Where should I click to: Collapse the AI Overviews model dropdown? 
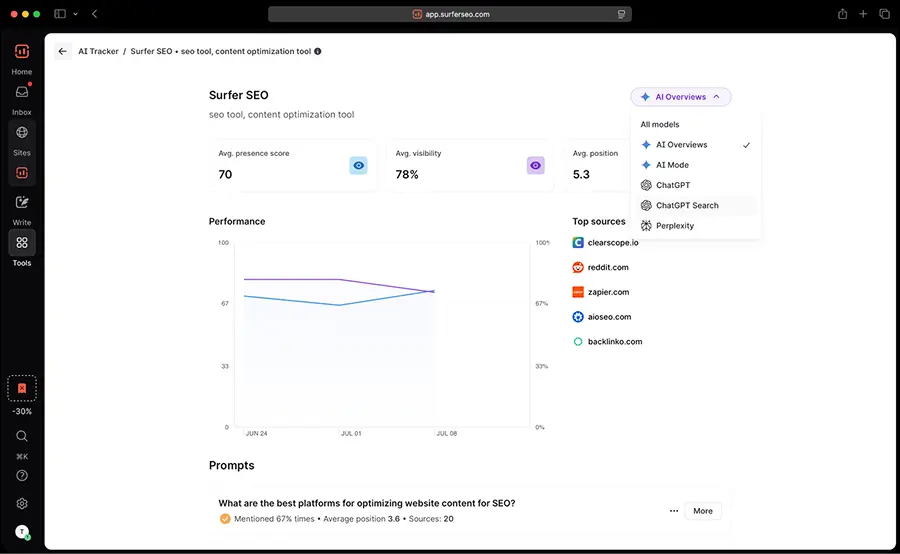point(681,97)
